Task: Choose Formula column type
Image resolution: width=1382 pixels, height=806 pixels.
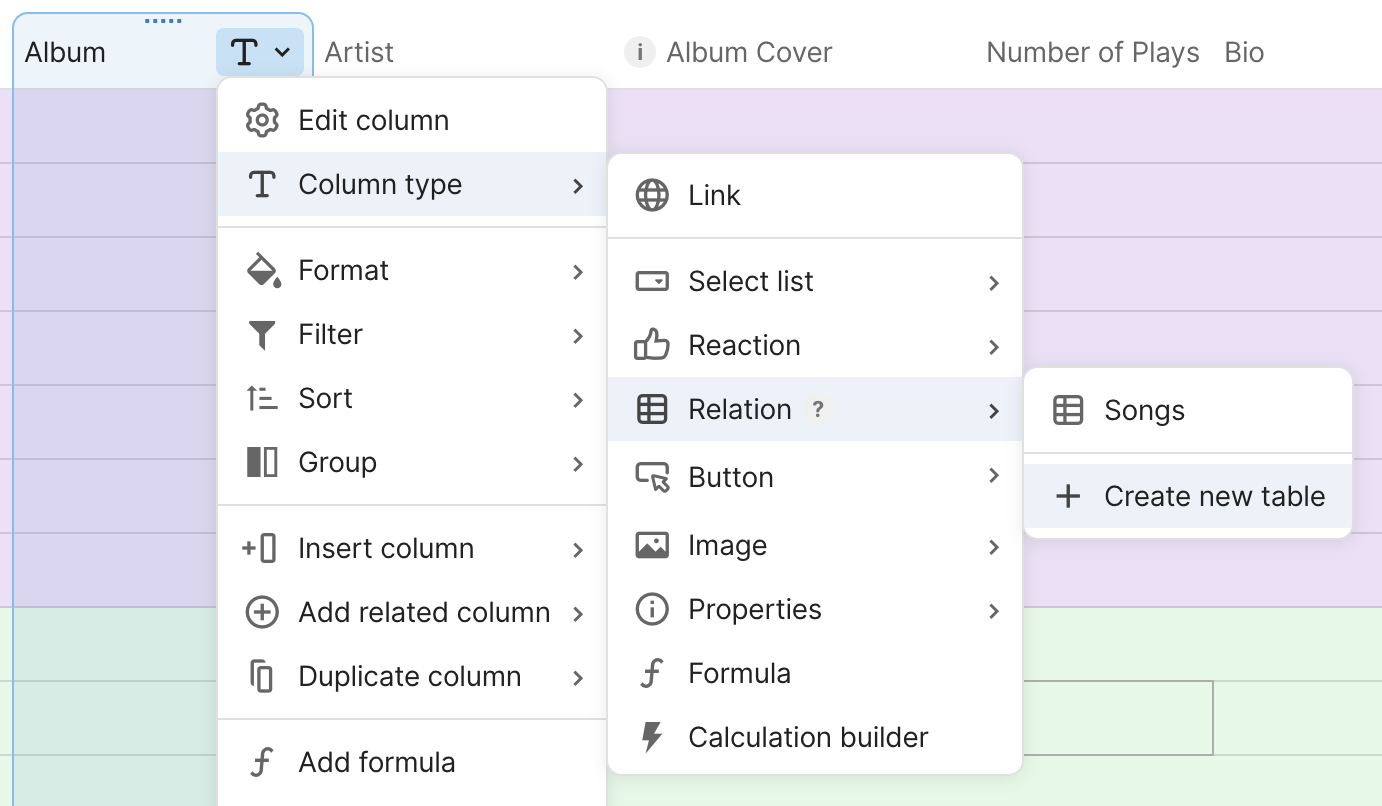Action: 739,673
